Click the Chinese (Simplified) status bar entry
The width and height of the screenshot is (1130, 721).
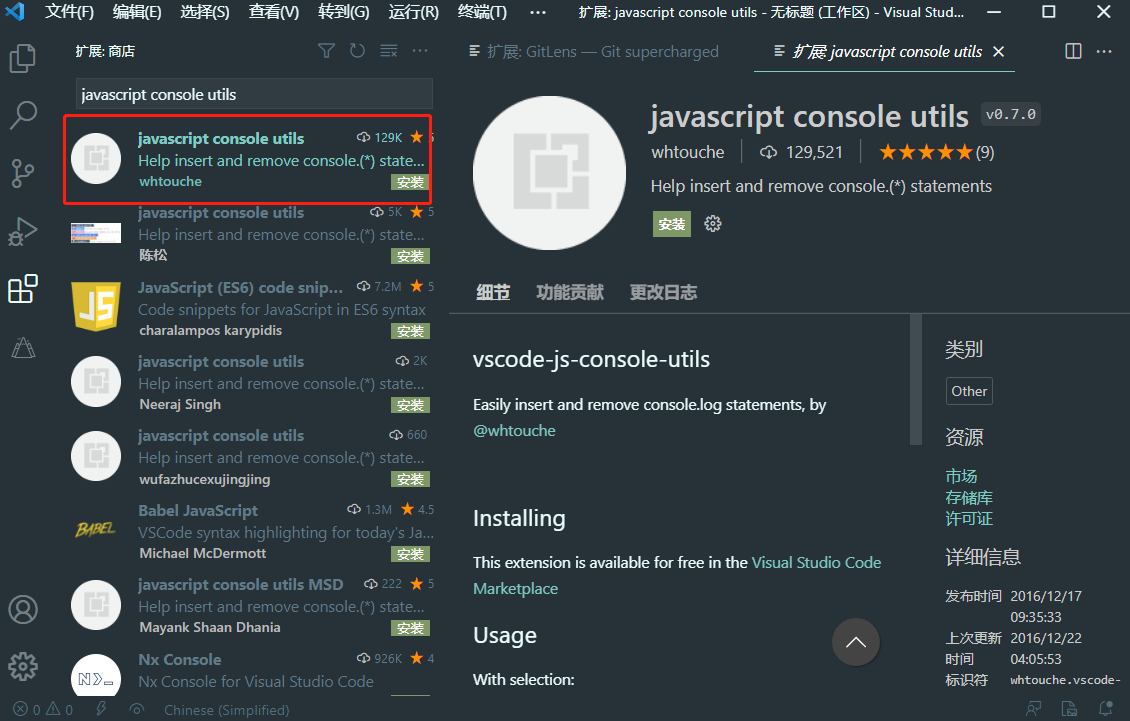(x=226, y=709)
